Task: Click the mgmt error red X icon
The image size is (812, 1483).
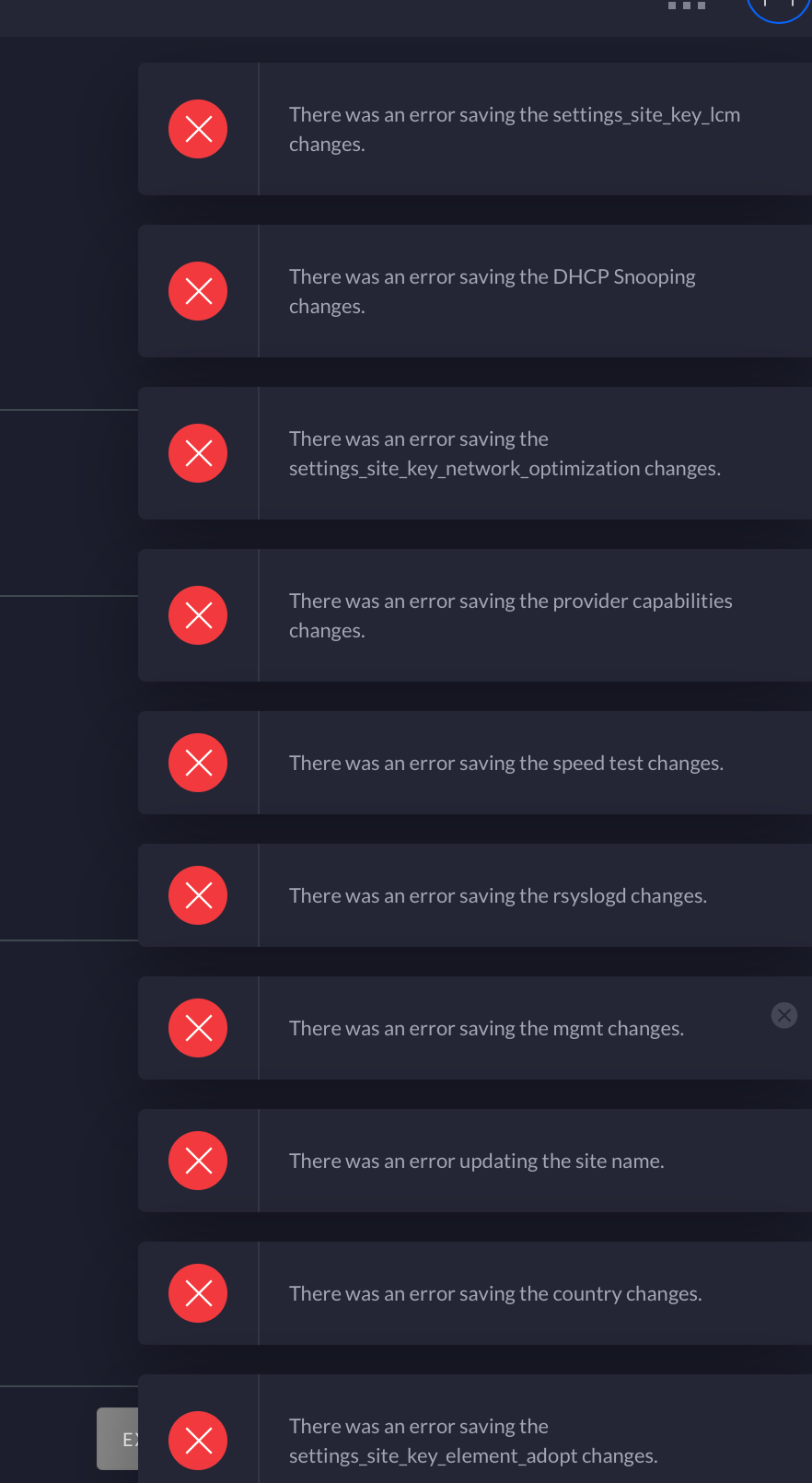Action: point(198,1028)
